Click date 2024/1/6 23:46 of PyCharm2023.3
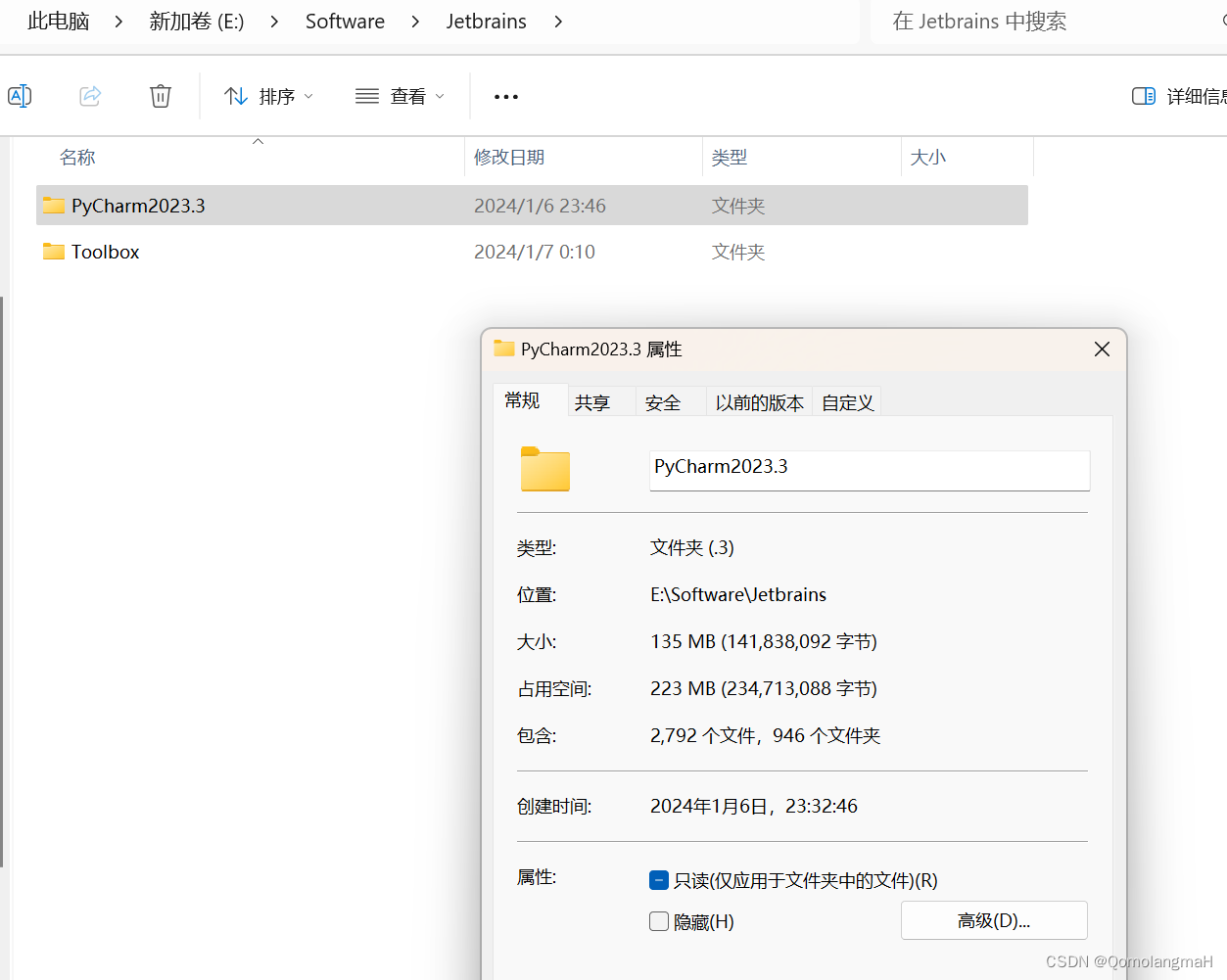This screenshot has width=1227, height=980. coord(540,206)
